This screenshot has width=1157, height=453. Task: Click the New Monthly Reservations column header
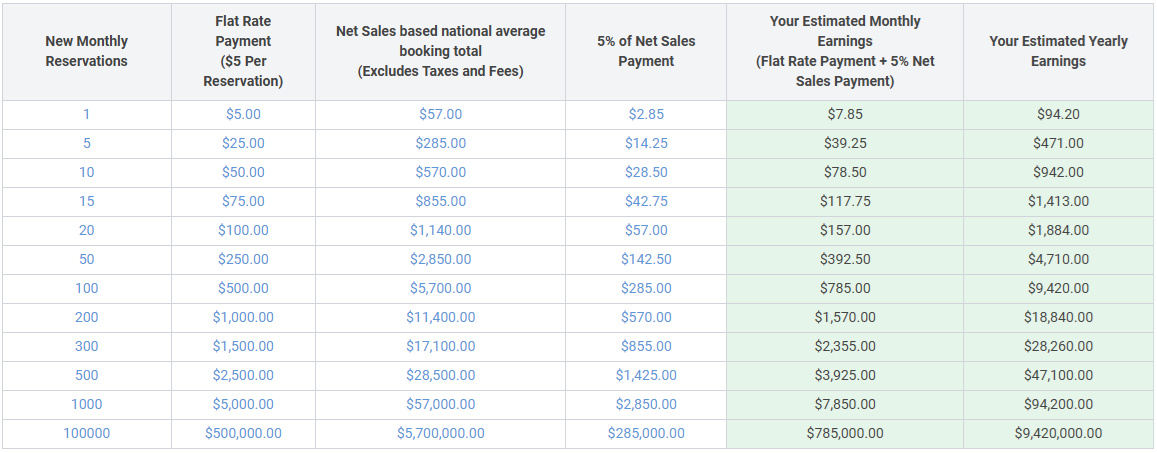point(87,51)
